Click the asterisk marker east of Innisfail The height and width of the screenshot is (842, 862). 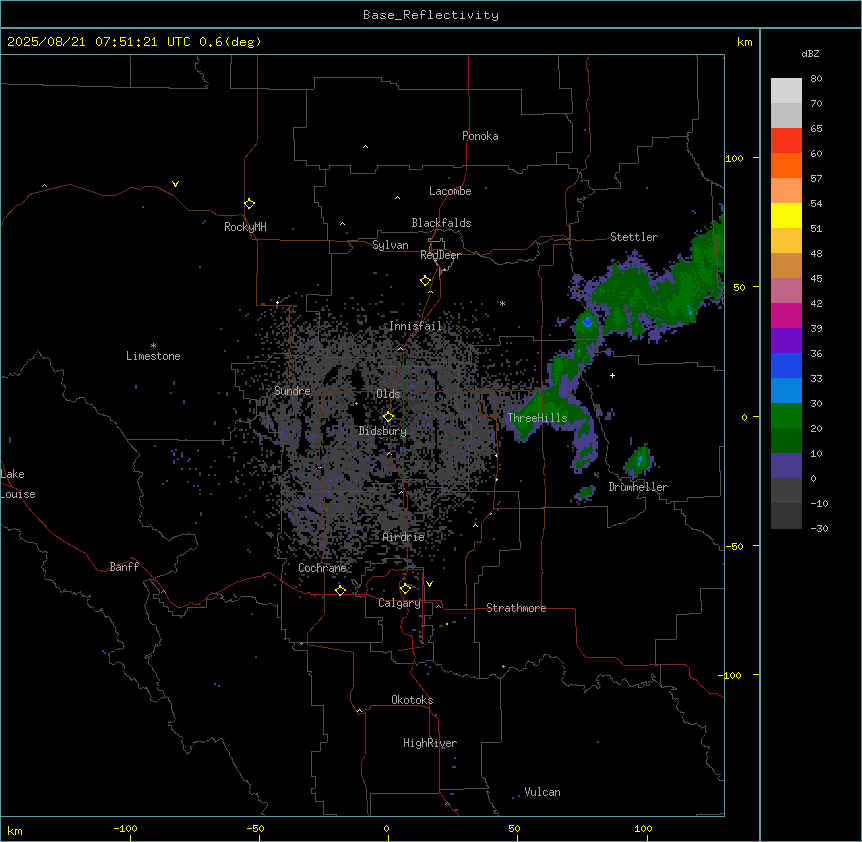(x=502, y=303)
